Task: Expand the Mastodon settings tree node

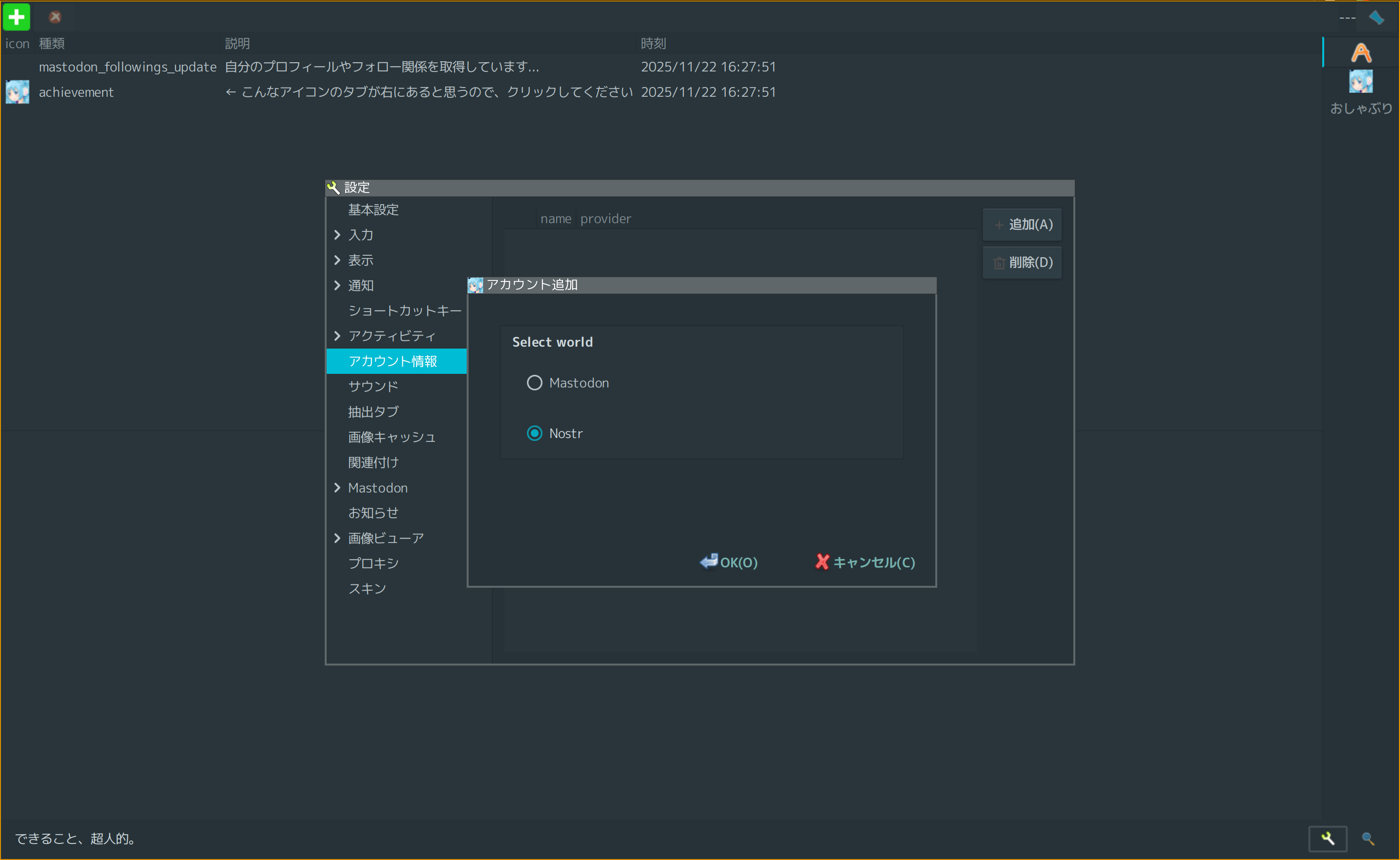Action: 337,488
